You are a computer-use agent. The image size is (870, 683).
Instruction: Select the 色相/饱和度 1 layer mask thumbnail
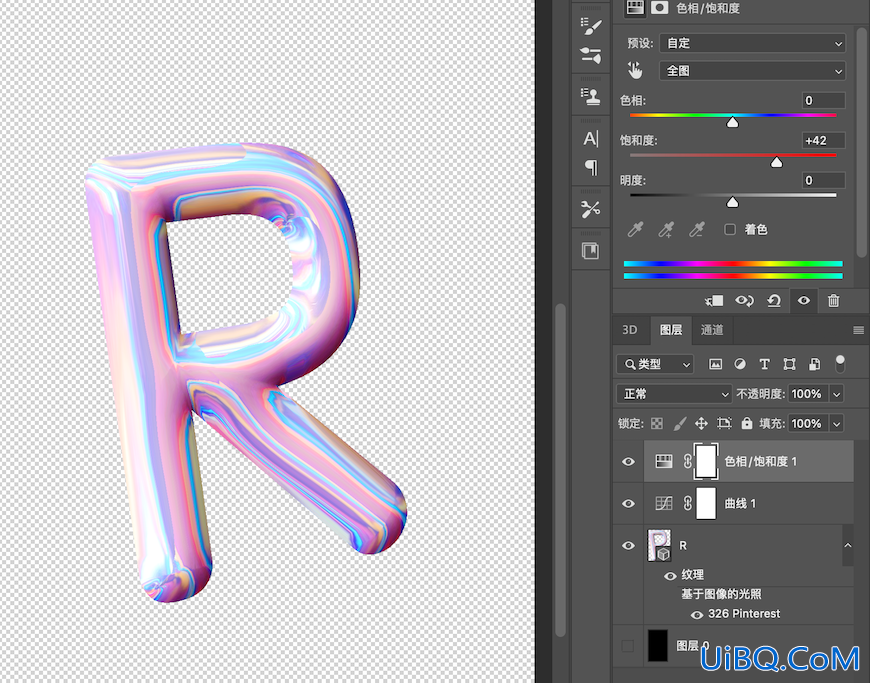(x=706, y=461)
